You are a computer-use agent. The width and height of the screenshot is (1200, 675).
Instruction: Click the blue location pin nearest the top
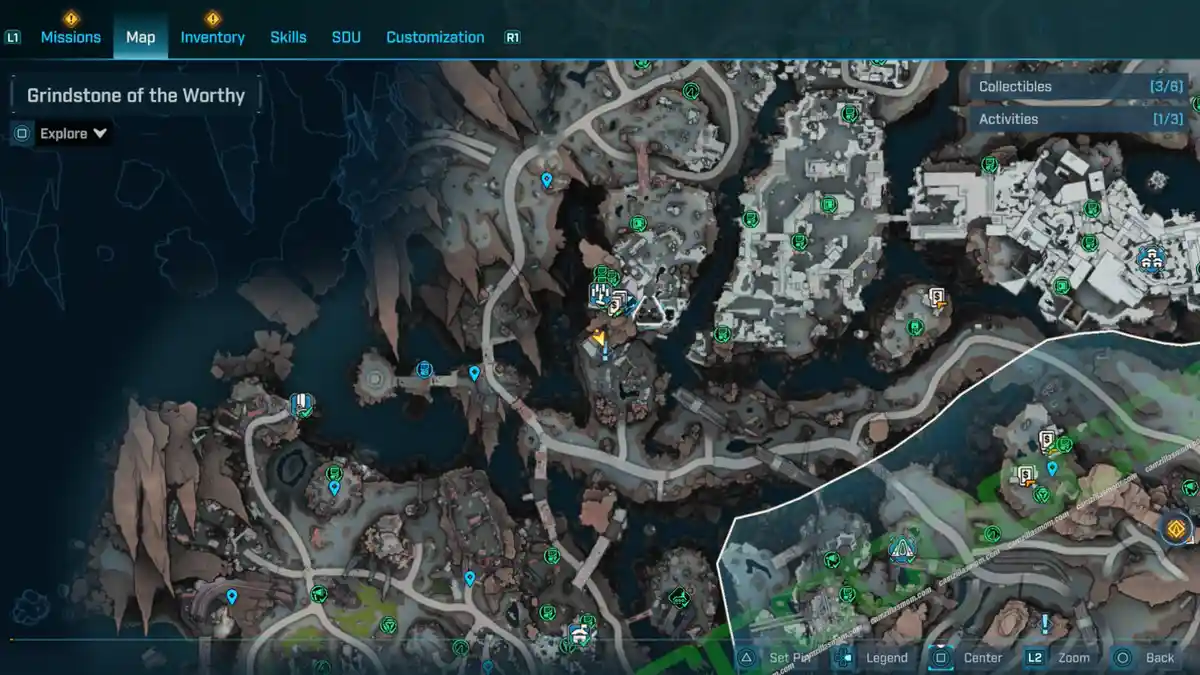pyautogui.click(x=546, y=180)
